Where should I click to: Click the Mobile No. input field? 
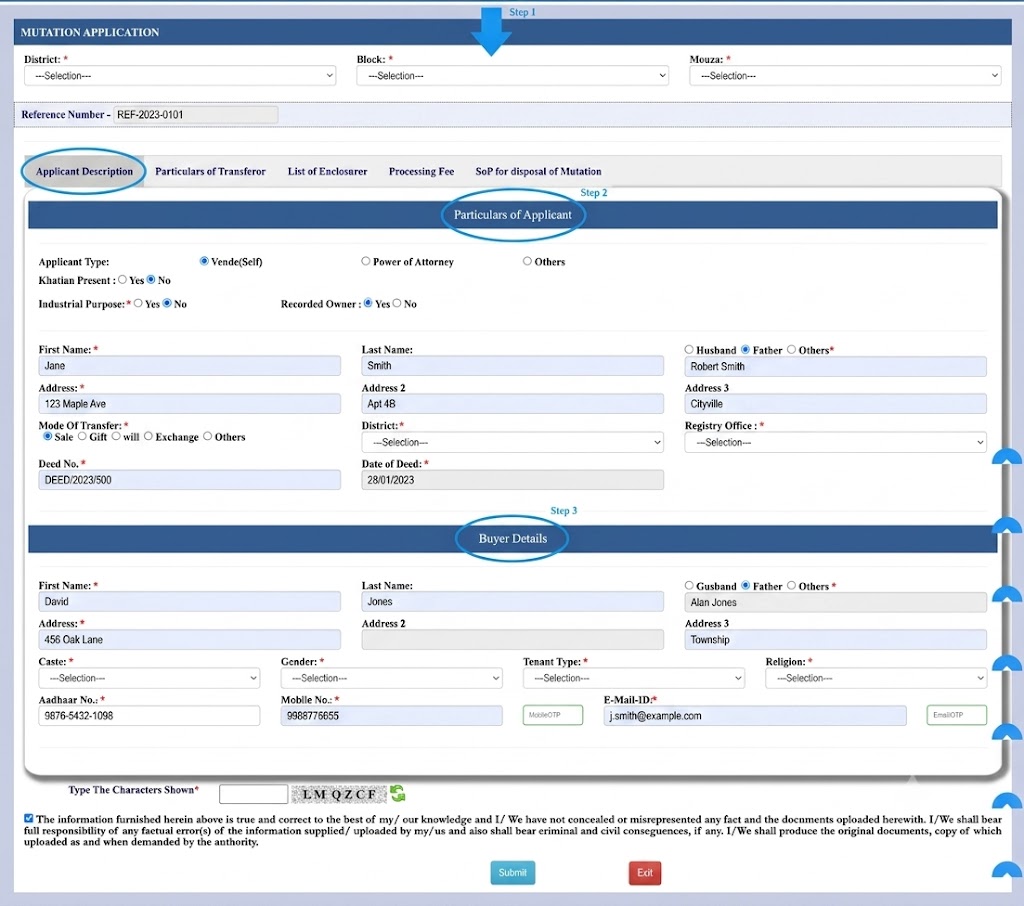(391, 716)
